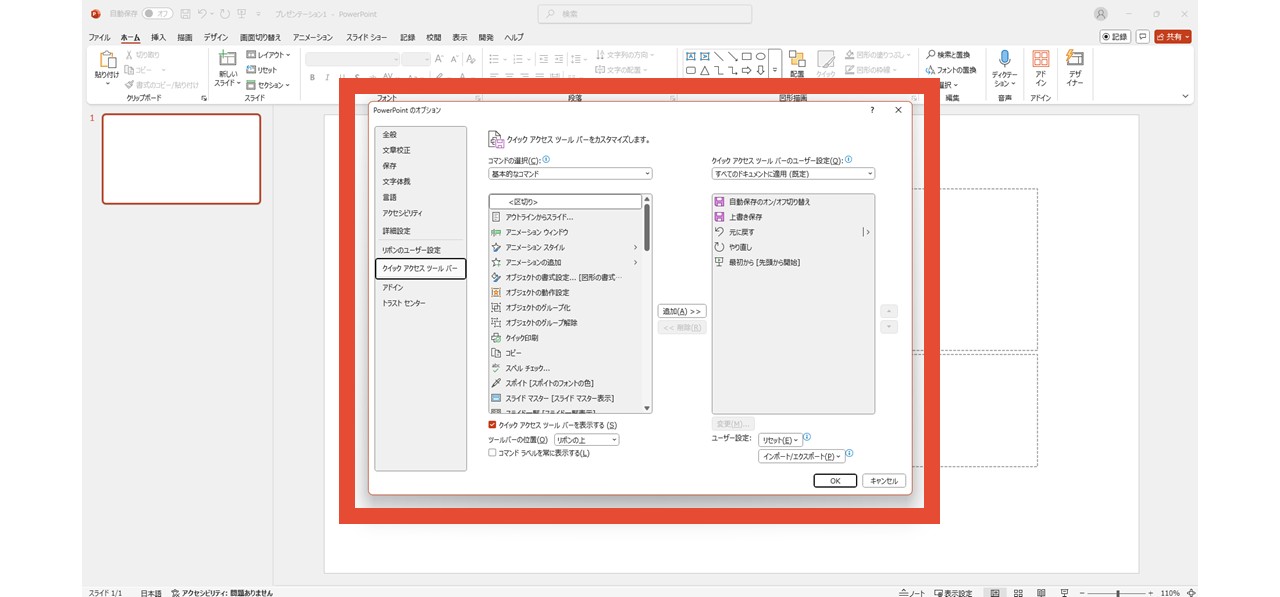This screenshot has width=1280, height=597.
Task: Click フォントの置換 in the editing group
Action: coord(950,70)
